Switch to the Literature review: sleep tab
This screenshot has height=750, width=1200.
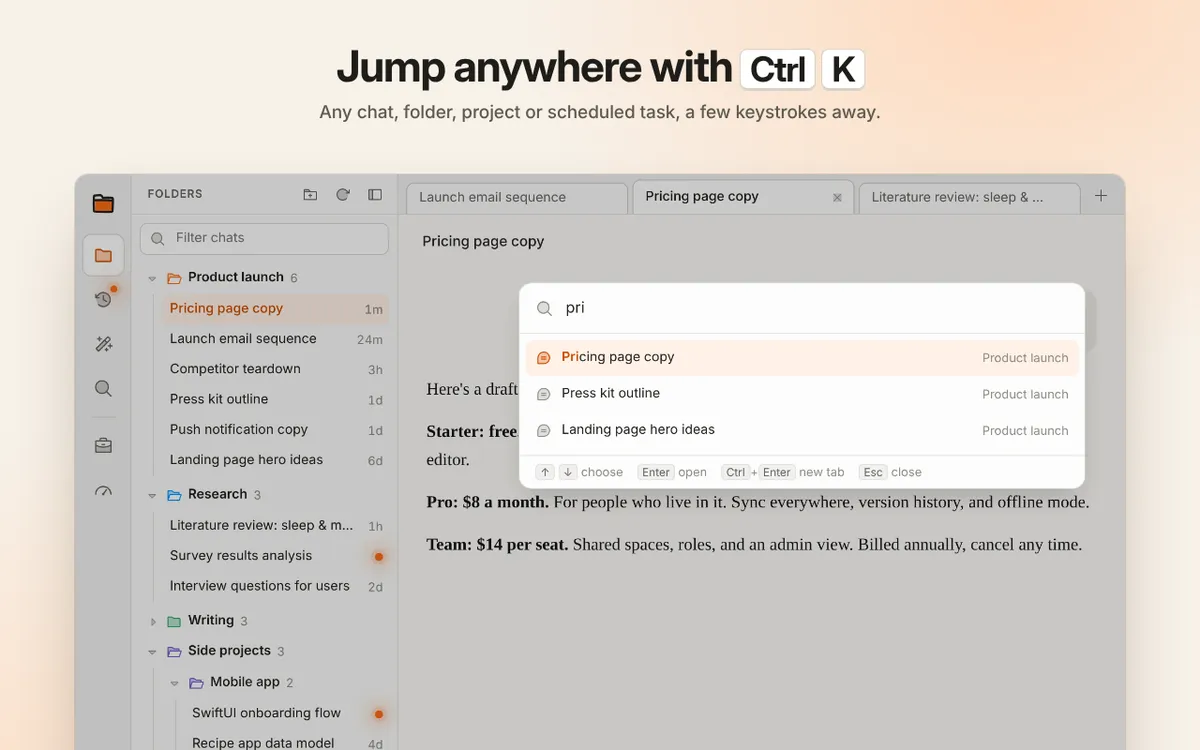pyautogui.click(x=969, y=198)
